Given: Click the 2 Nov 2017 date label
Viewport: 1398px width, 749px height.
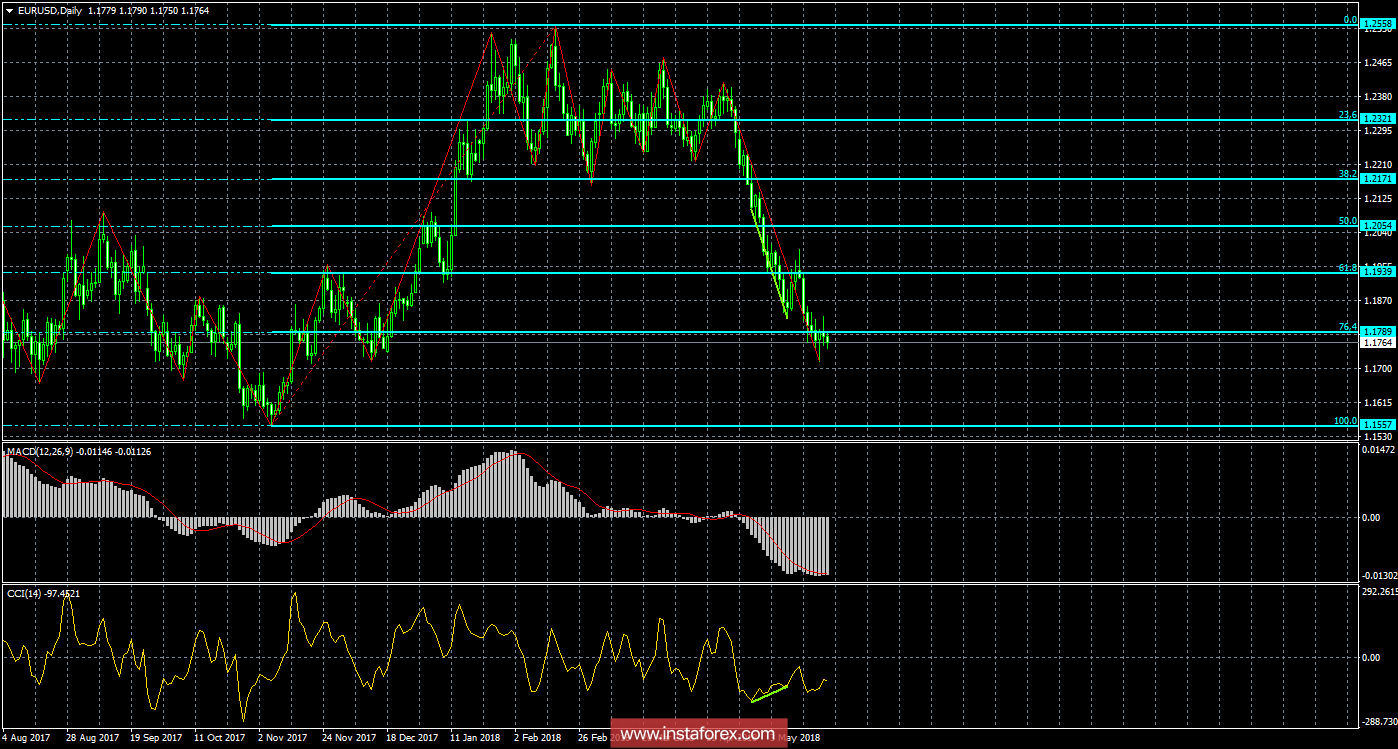Looking at the screenshot, I should (282, 738).
